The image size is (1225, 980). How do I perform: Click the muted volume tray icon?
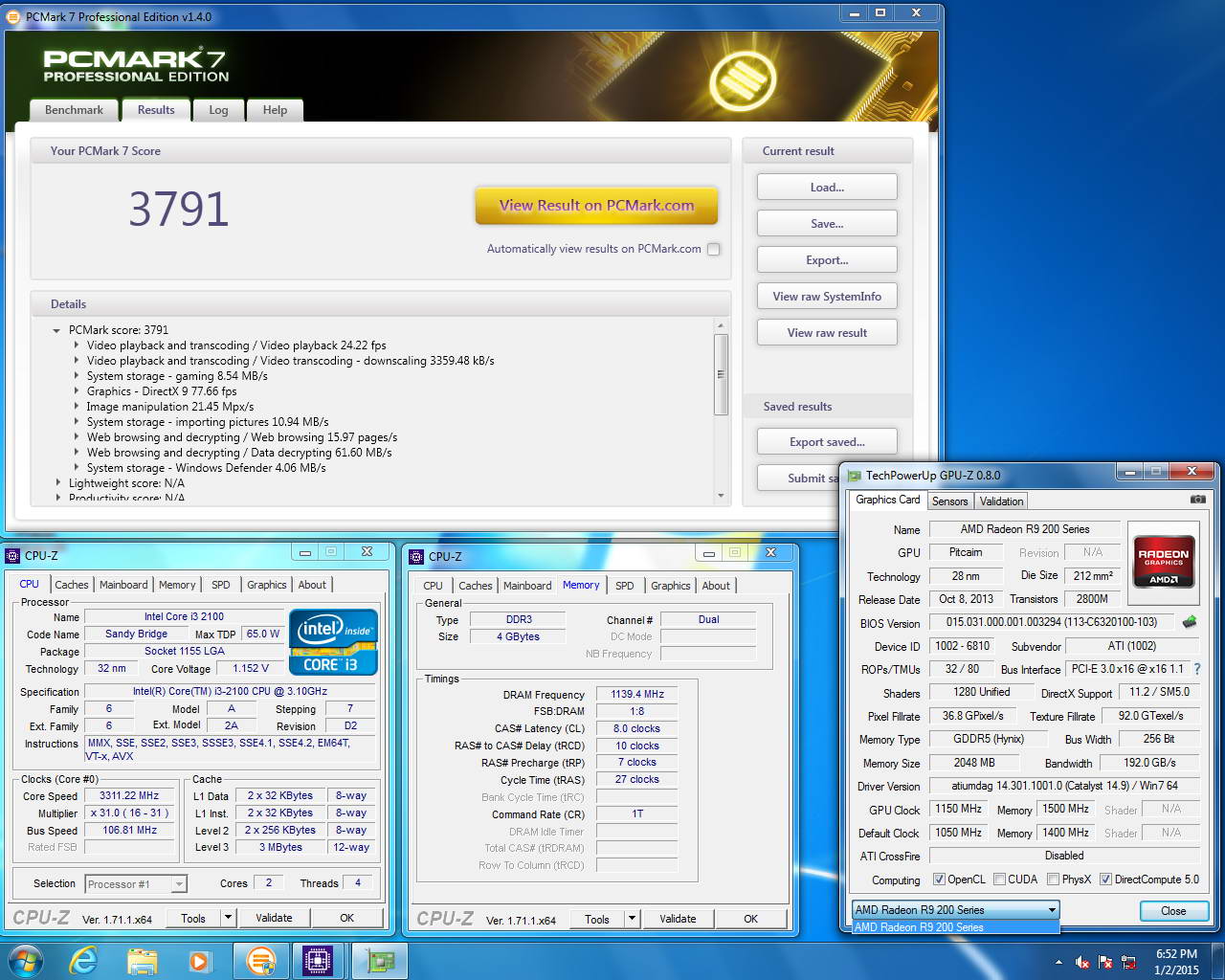tap(1082, 962)
